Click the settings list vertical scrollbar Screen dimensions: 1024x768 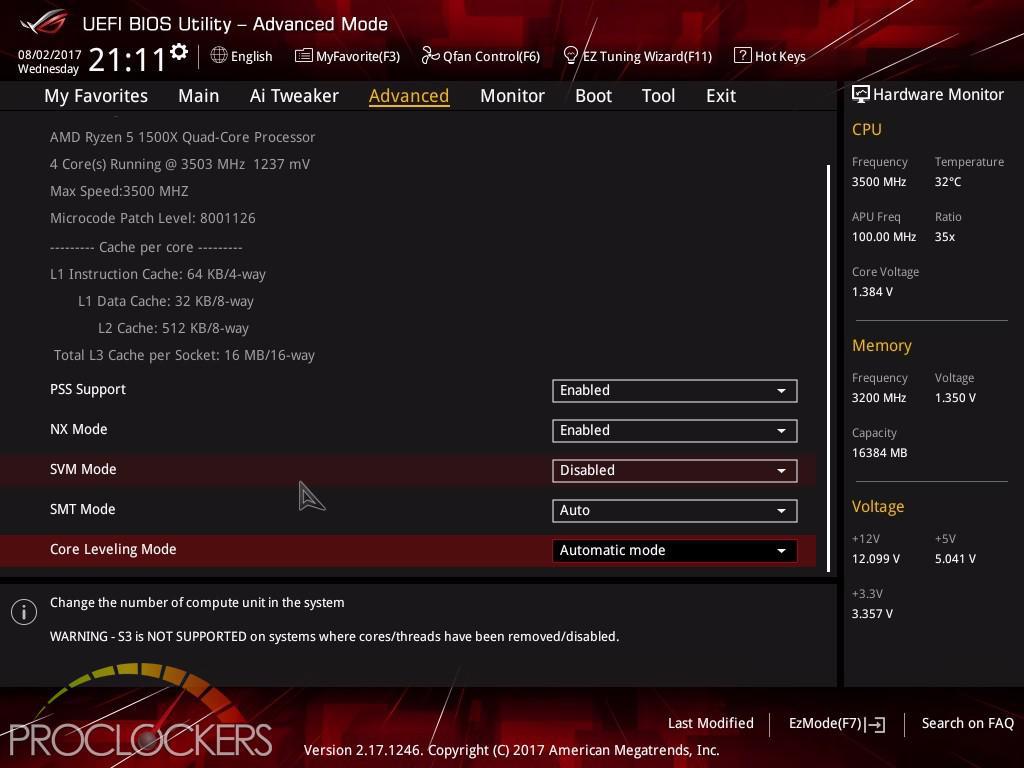(829, 368)
